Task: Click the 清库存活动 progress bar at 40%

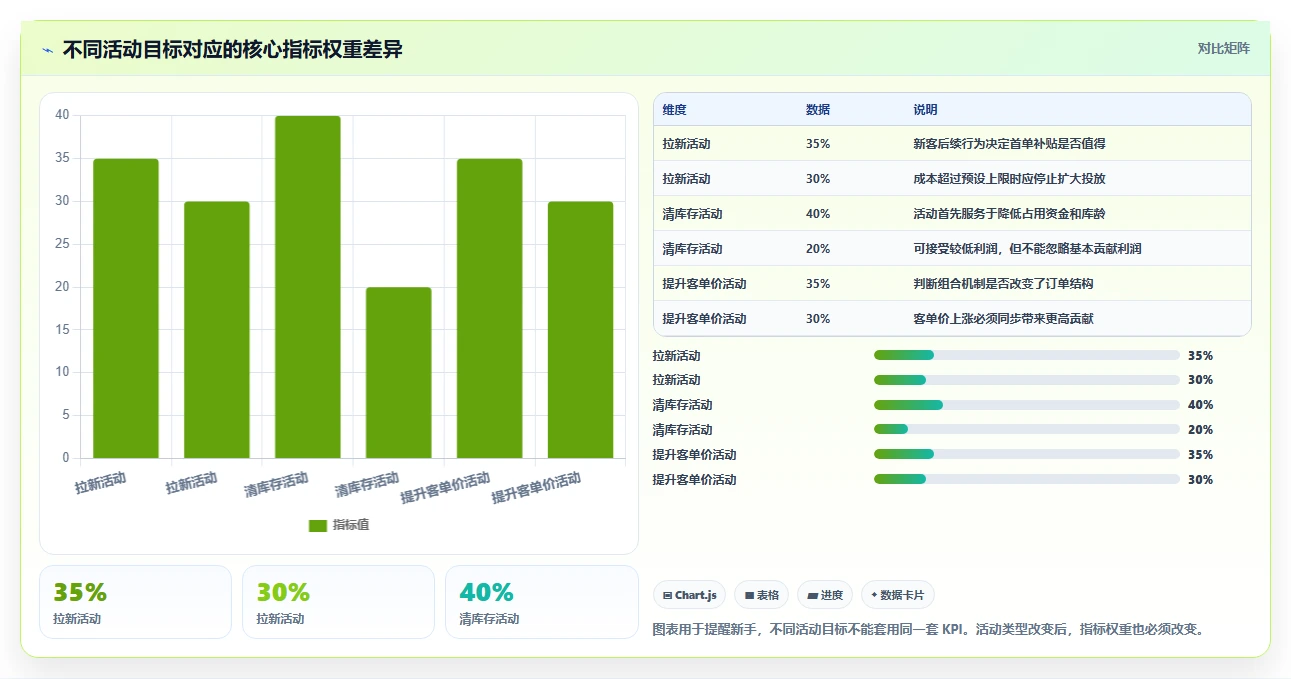Action: pyautogui.click(x=1027, y=405)
